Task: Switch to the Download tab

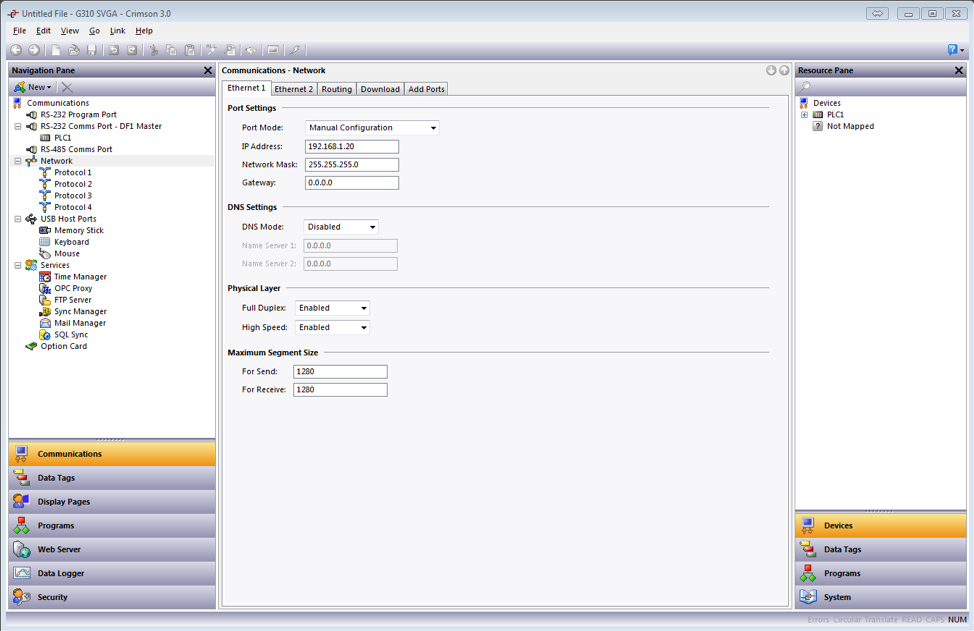Action: tap(380, 89)
